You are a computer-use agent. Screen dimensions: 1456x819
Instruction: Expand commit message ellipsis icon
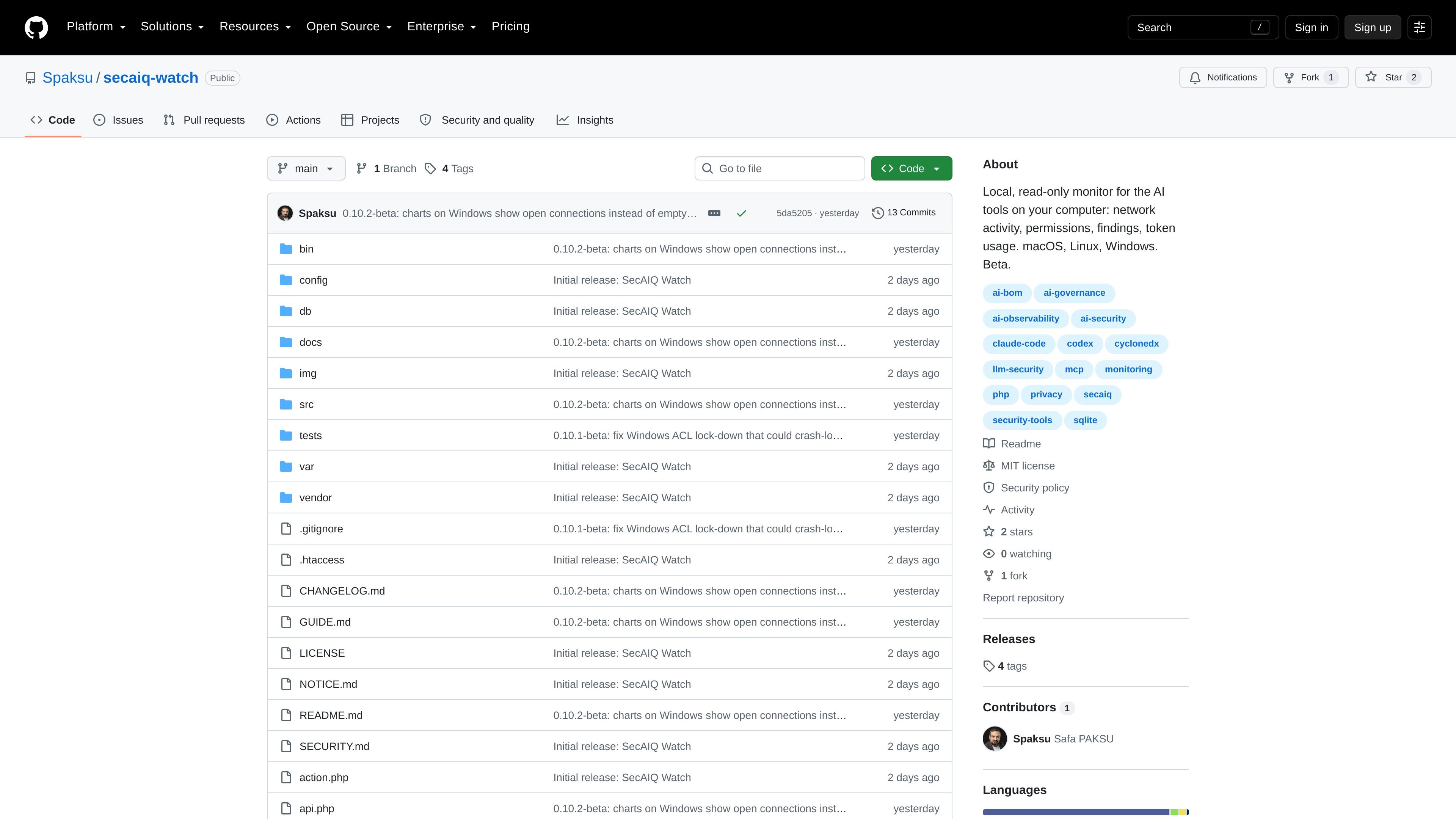pos(714,213)
